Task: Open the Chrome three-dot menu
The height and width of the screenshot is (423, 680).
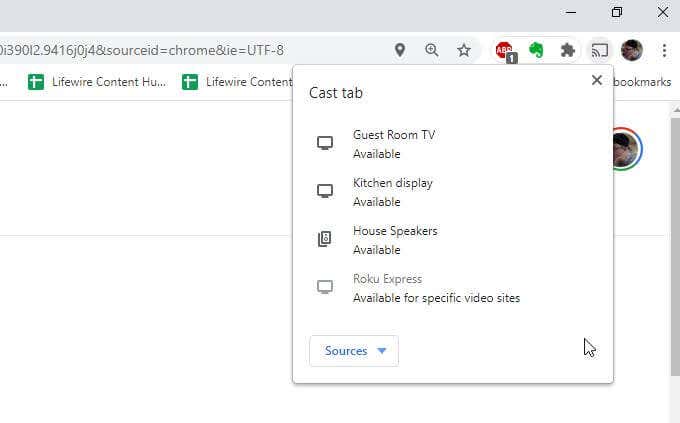Action: [663, 50]
